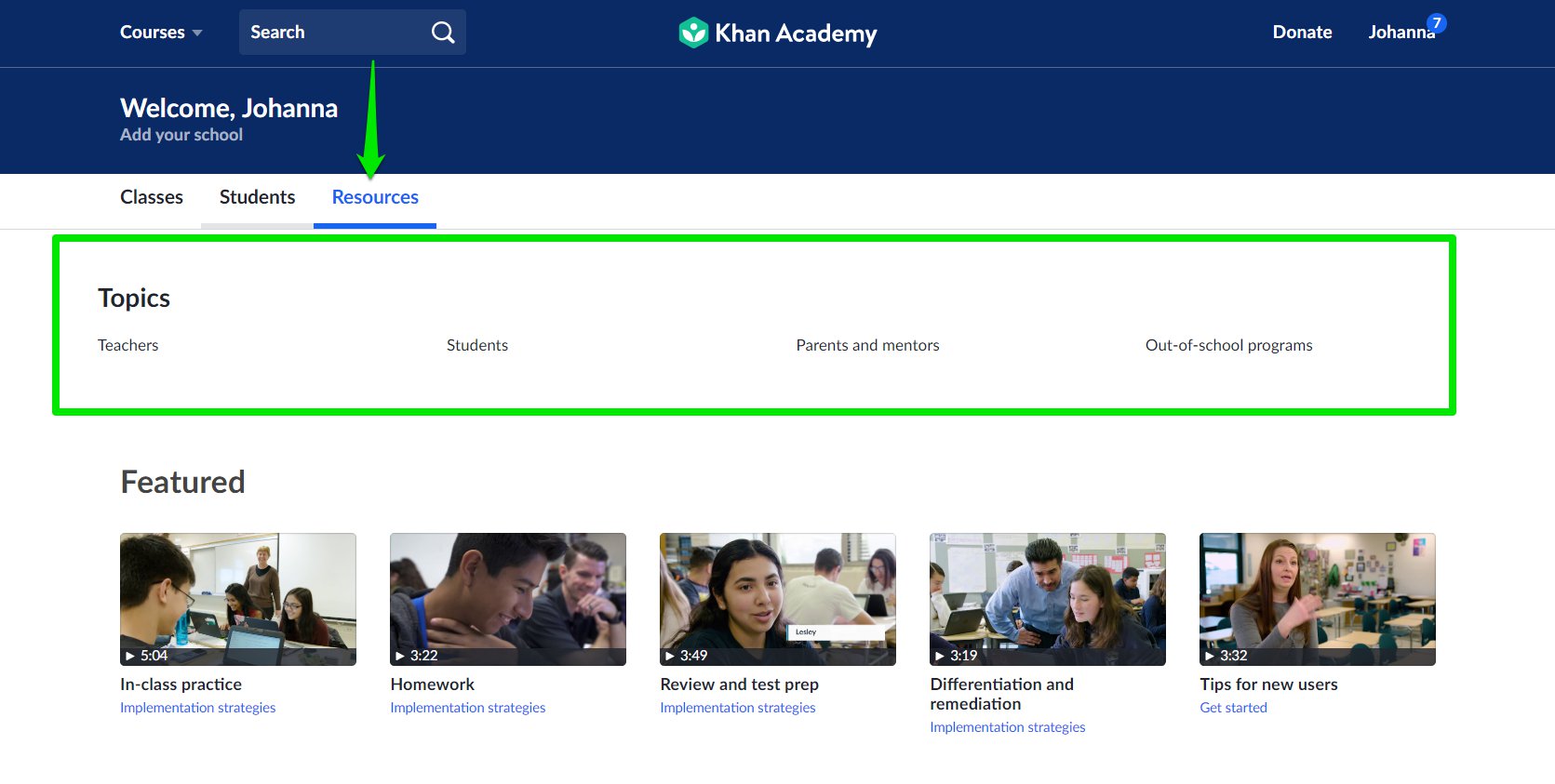Switch to the Classes tab
Image resolution: width=1555 pixels, height=784 pixels.
tap(152, 197)
